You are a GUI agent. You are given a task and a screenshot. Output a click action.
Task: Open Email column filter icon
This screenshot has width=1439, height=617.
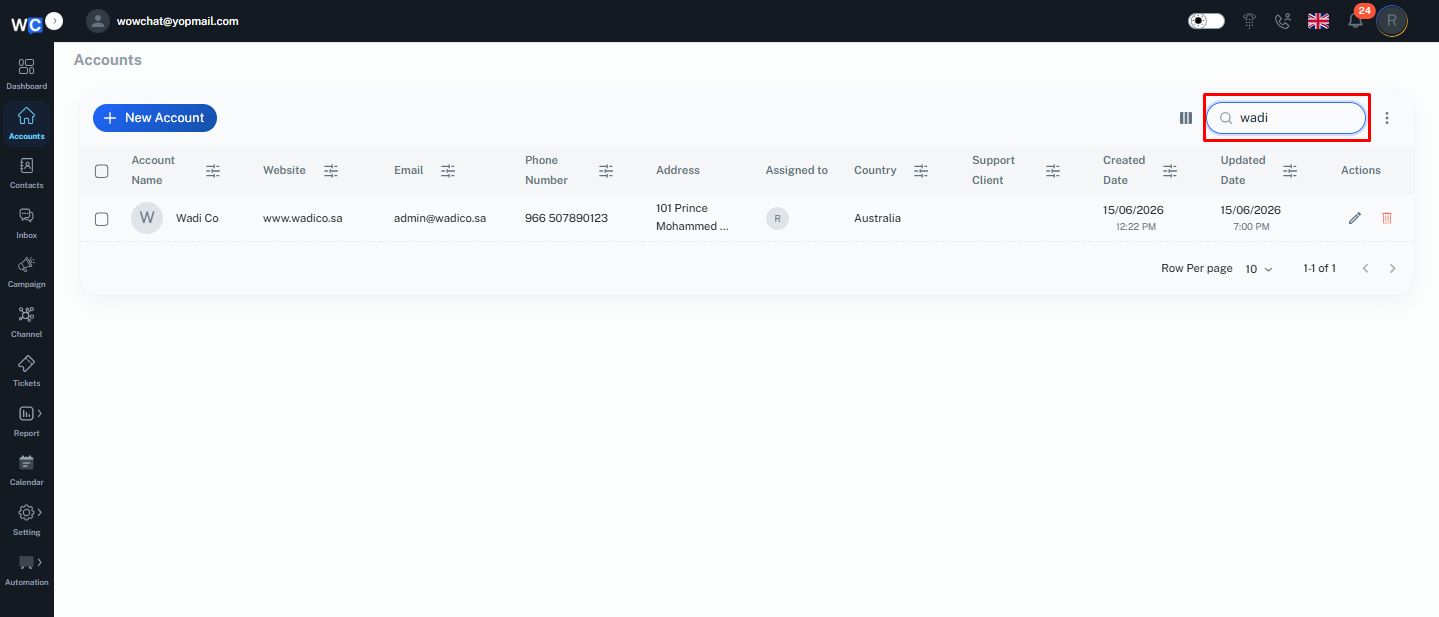tap(448, 171)
